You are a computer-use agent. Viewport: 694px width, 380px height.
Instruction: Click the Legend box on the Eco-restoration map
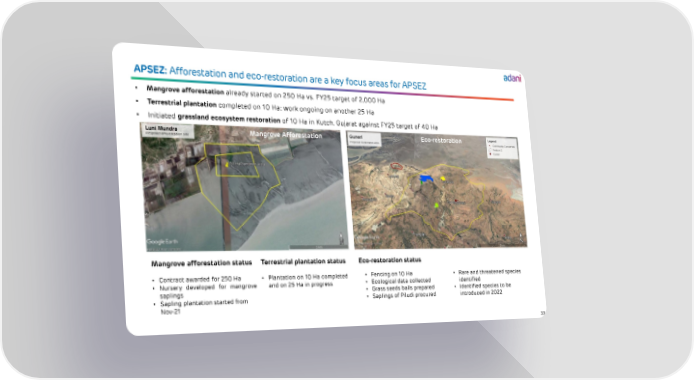501,148
